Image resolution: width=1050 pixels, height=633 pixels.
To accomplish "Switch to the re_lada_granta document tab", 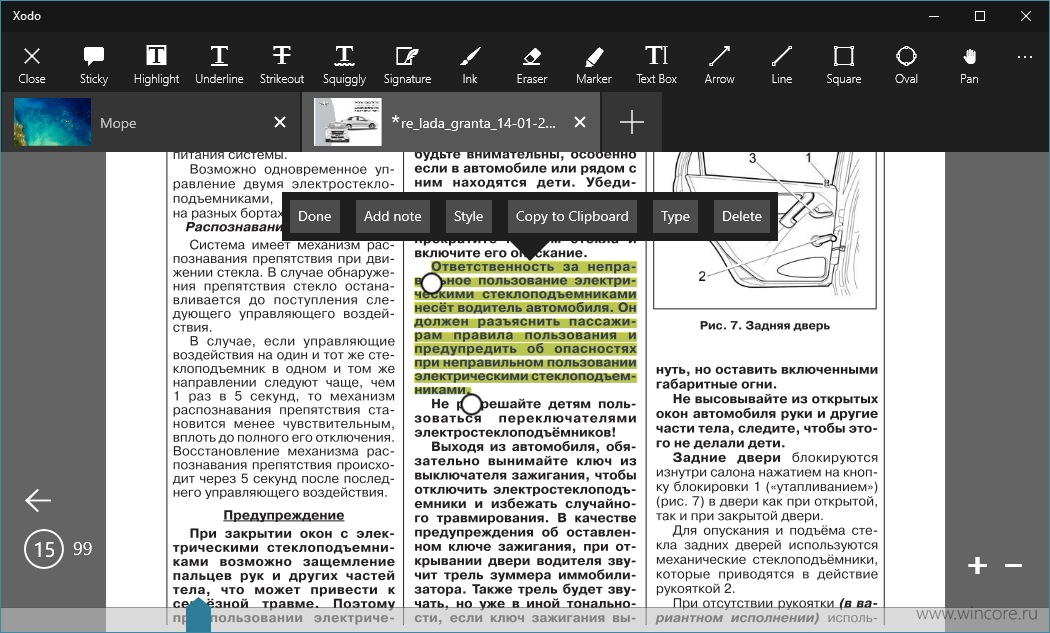I will 452,123.
